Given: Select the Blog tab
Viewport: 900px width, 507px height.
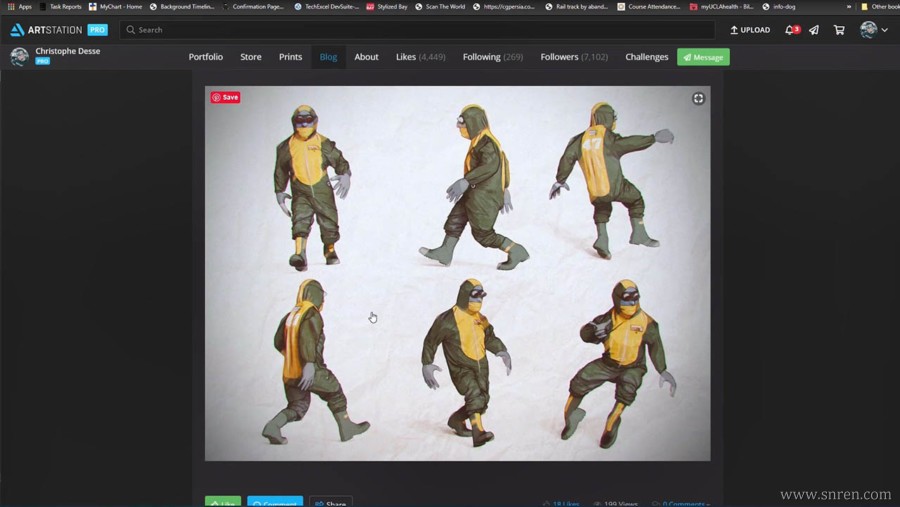Looking at the screenshot, I should [328, 57].
